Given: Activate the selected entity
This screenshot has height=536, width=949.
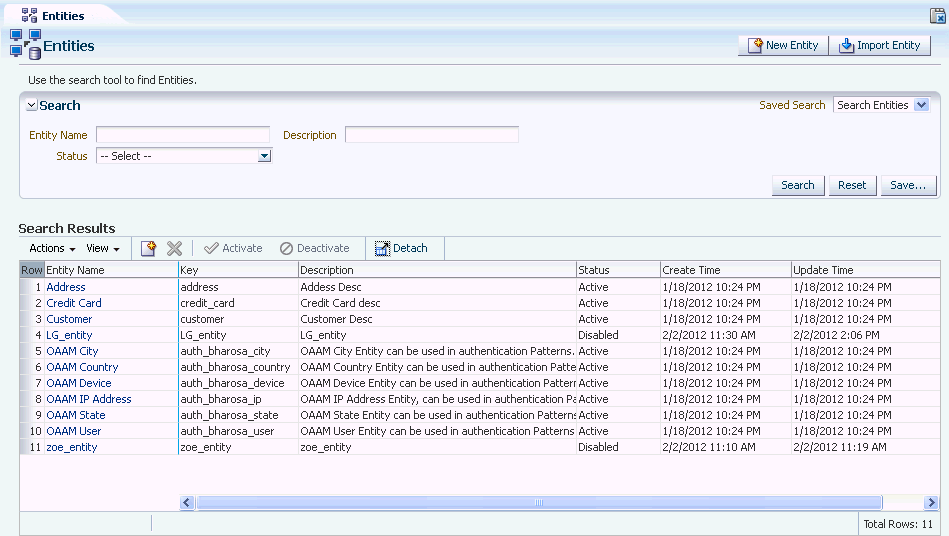Looking at the screenshot, I should tap(234, 248).
